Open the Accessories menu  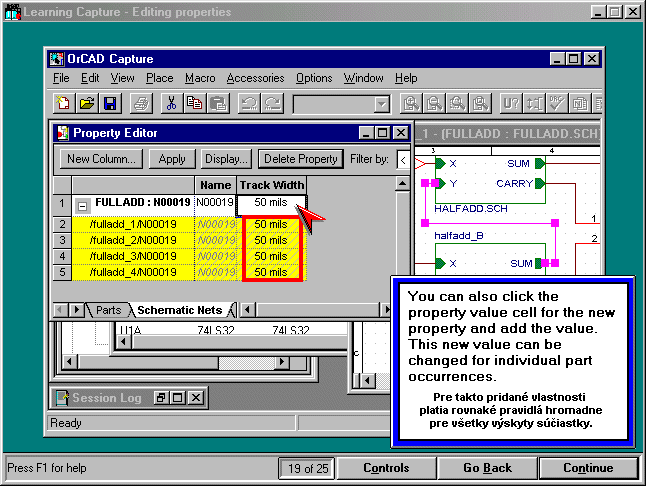click(255, 78)
